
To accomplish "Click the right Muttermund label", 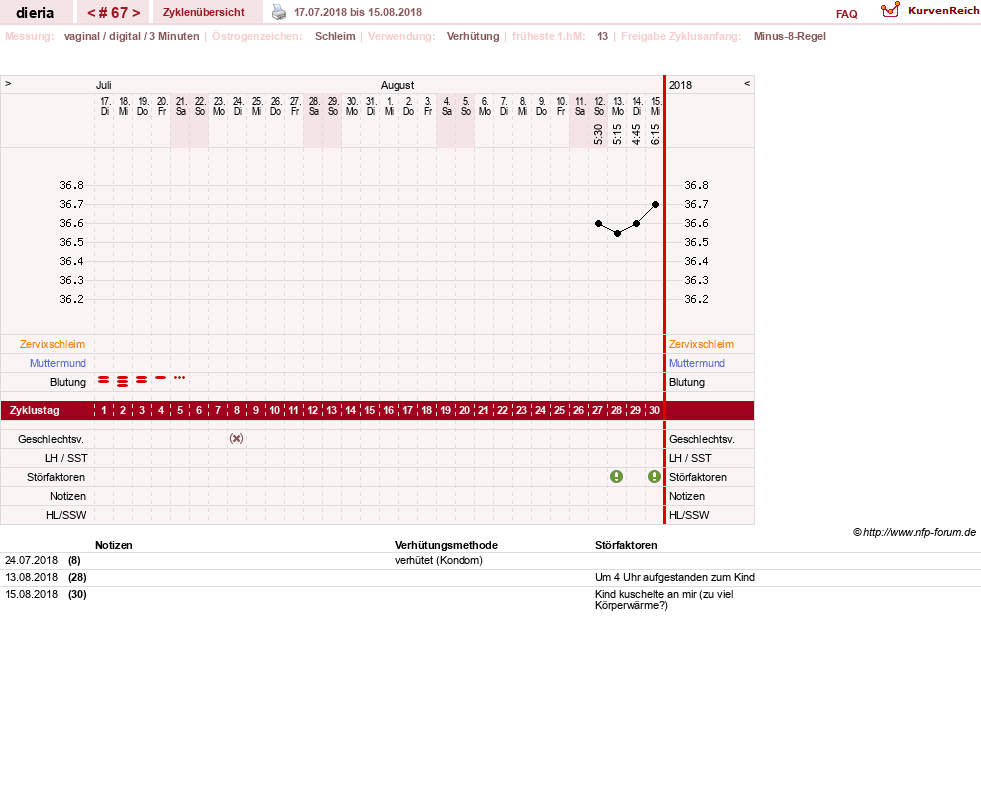I will click(x=697, y=363).
